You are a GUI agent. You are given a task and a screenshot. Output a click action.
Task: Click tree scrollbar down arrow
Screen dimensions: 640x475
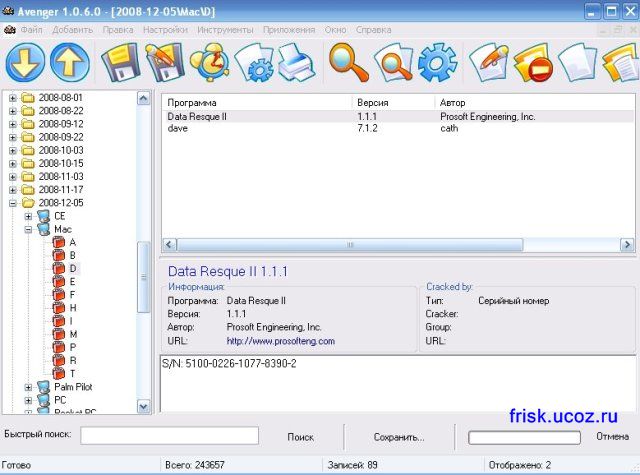tap(143, 406)
